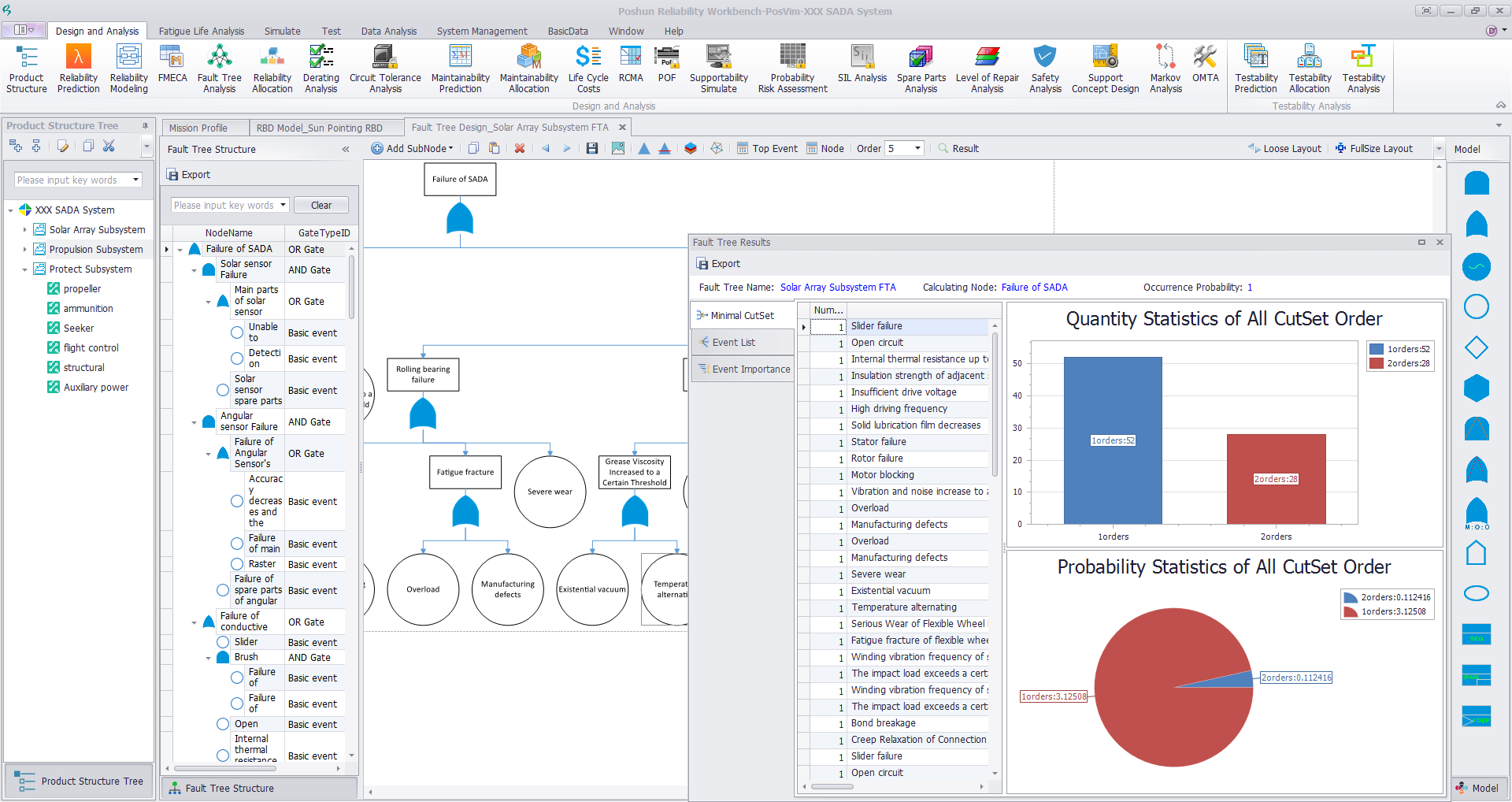The image size is (1512, 802).
Task: Select Event List results tab
Action: click(x=742, y=343)
